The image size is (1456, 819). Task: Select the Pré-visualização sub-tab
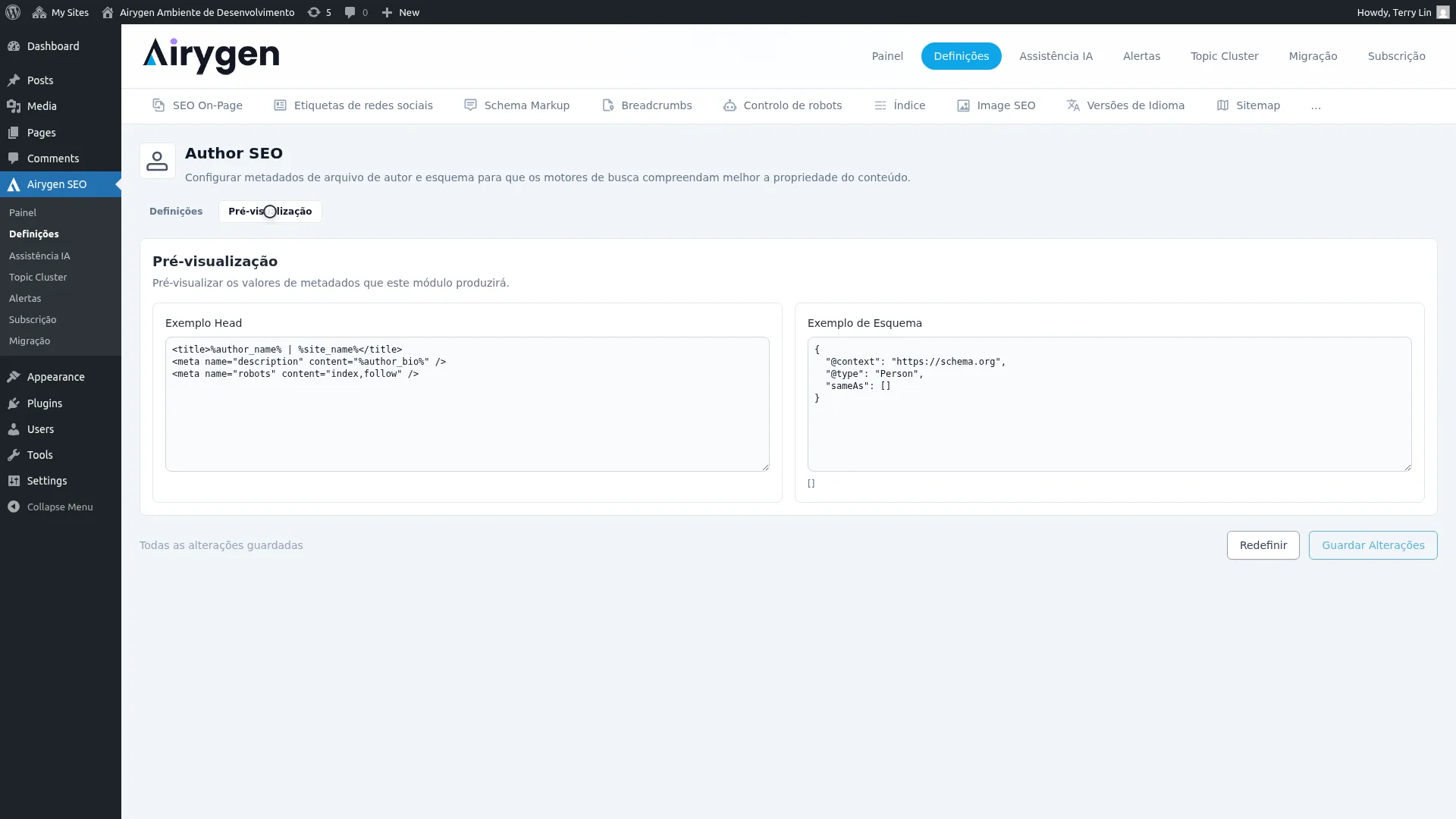pyautogui.click(x=270, y=212)
